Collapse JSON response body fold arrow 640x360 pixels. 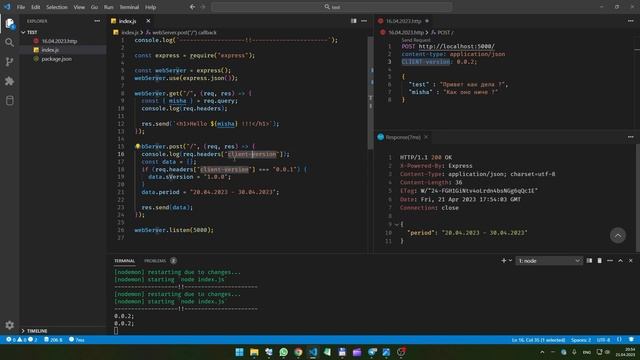click(396, 224)
